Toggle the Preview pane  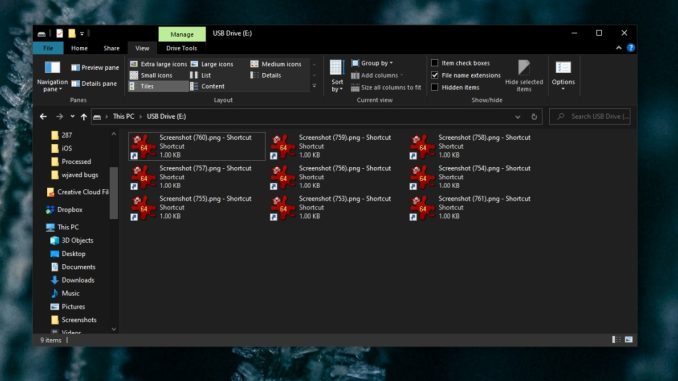coord(95,67)
